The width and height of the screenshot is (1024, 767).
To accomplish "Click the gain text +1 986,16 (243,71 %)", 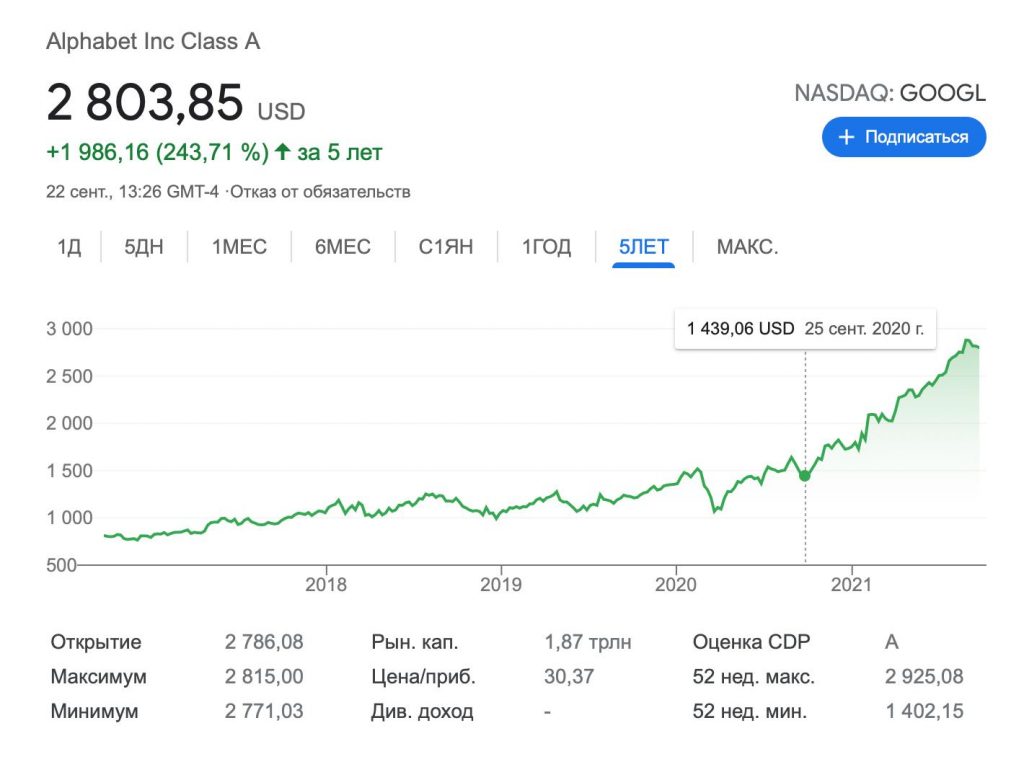I will coord(157,152).
